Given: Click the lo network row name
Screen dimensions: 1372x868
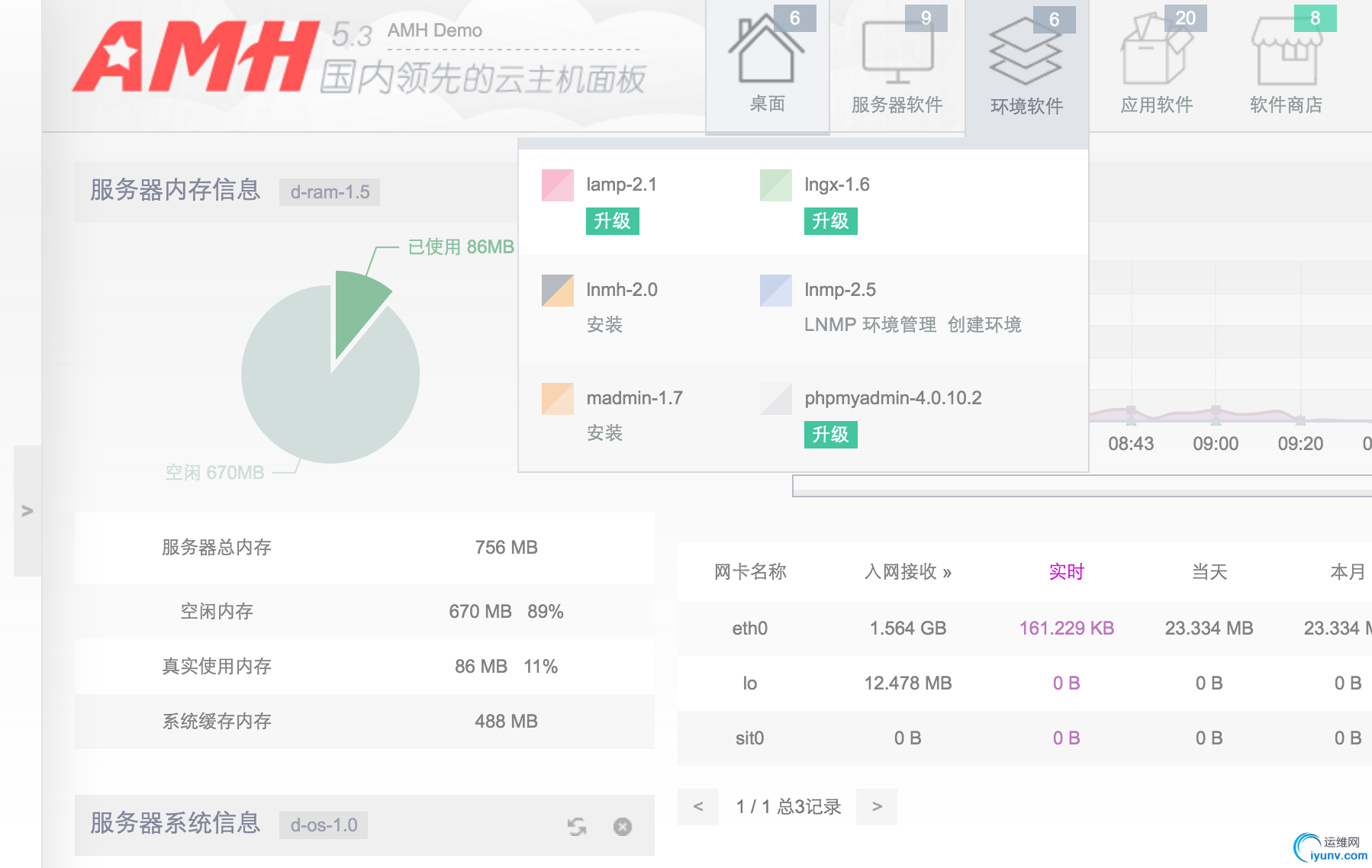Looking at the screenshot, I should point(750,683).
